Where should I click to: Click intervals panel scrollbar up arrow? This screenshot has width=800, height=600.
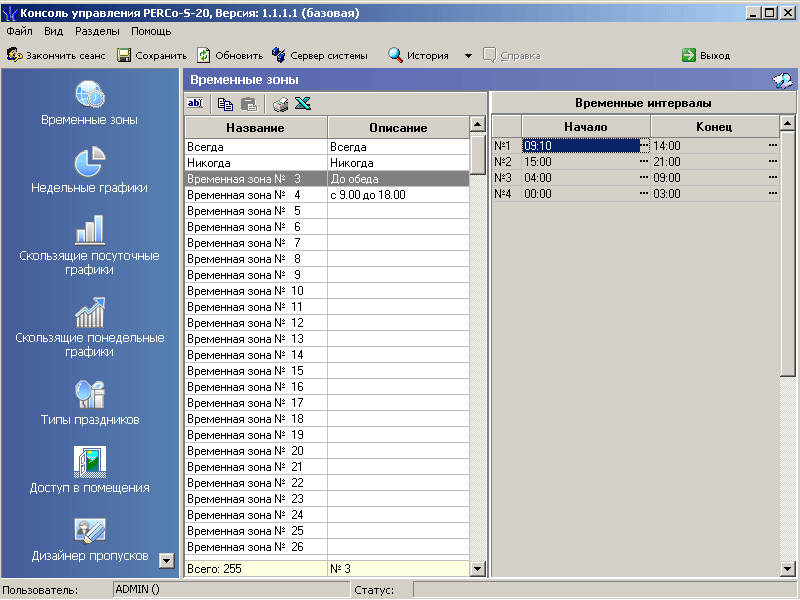[x=787, y=123]
